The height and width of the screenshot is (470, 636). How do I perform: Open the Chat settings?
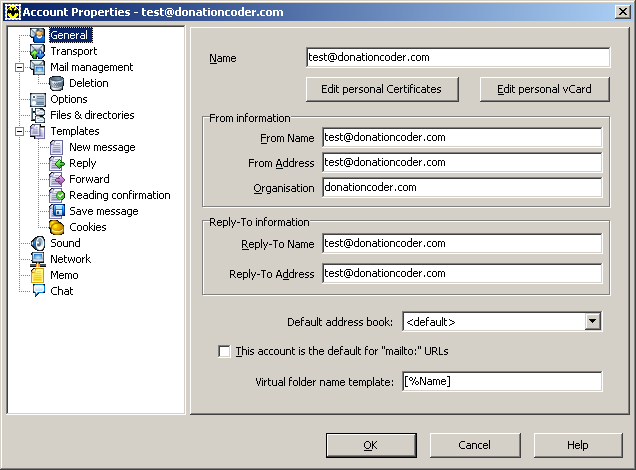tap(61, 291)
